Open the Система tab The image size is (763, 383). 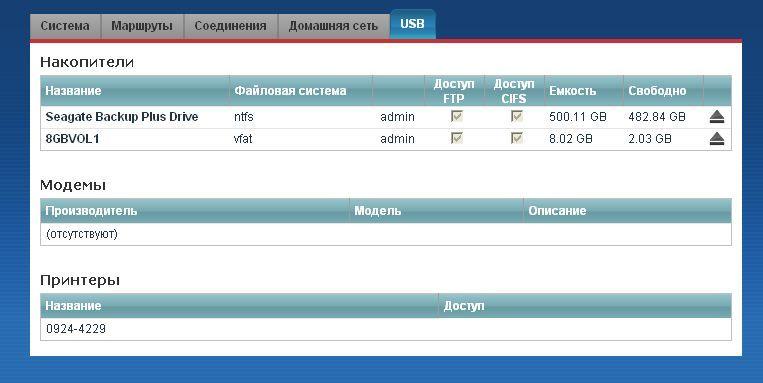(x=65, y=26)
